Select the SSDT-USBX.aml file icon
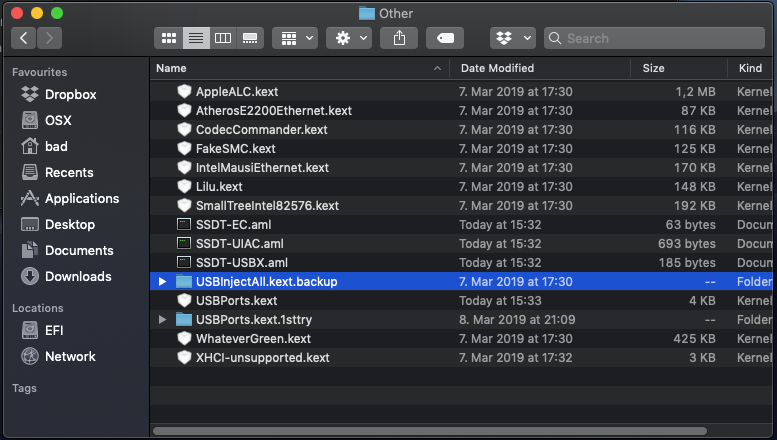The width and height of the screenshot is (777, 440). (184, 262)
